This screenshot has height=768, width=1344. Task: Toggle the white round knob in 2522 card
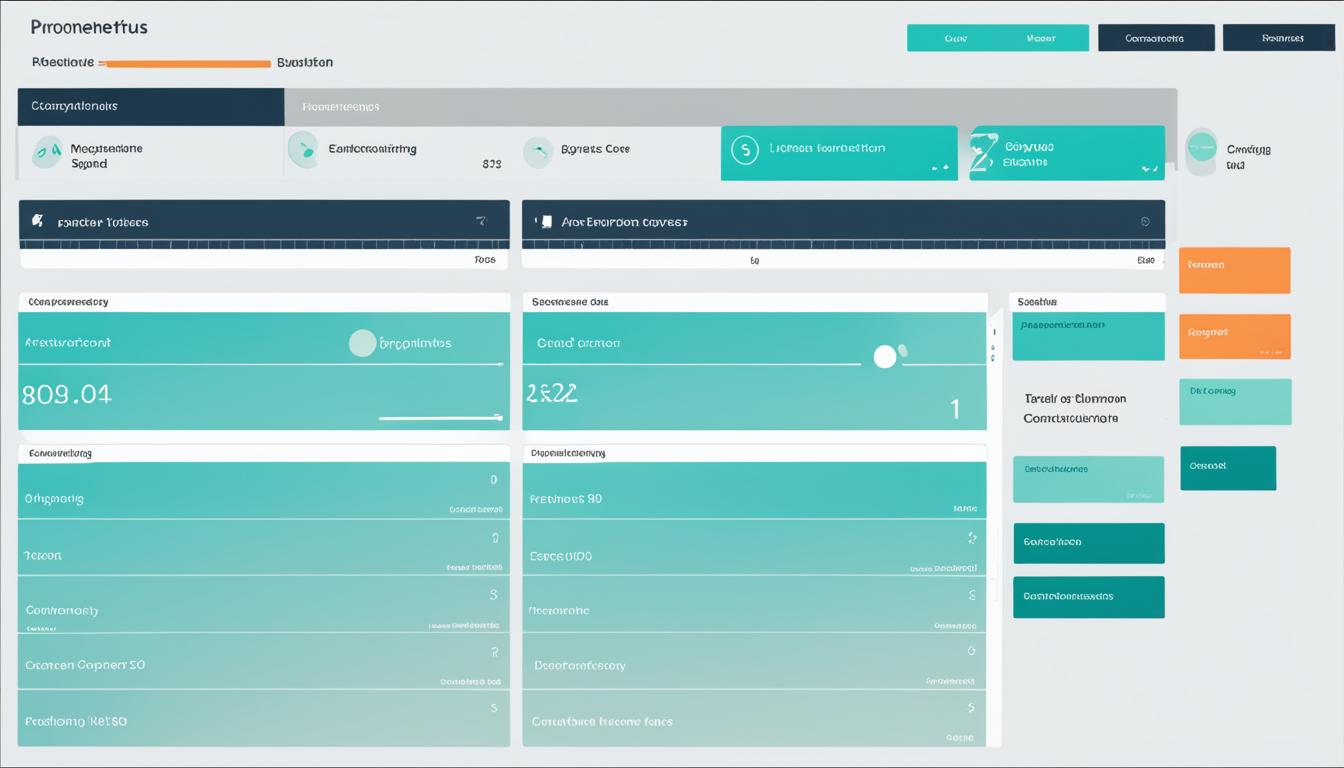885,357
